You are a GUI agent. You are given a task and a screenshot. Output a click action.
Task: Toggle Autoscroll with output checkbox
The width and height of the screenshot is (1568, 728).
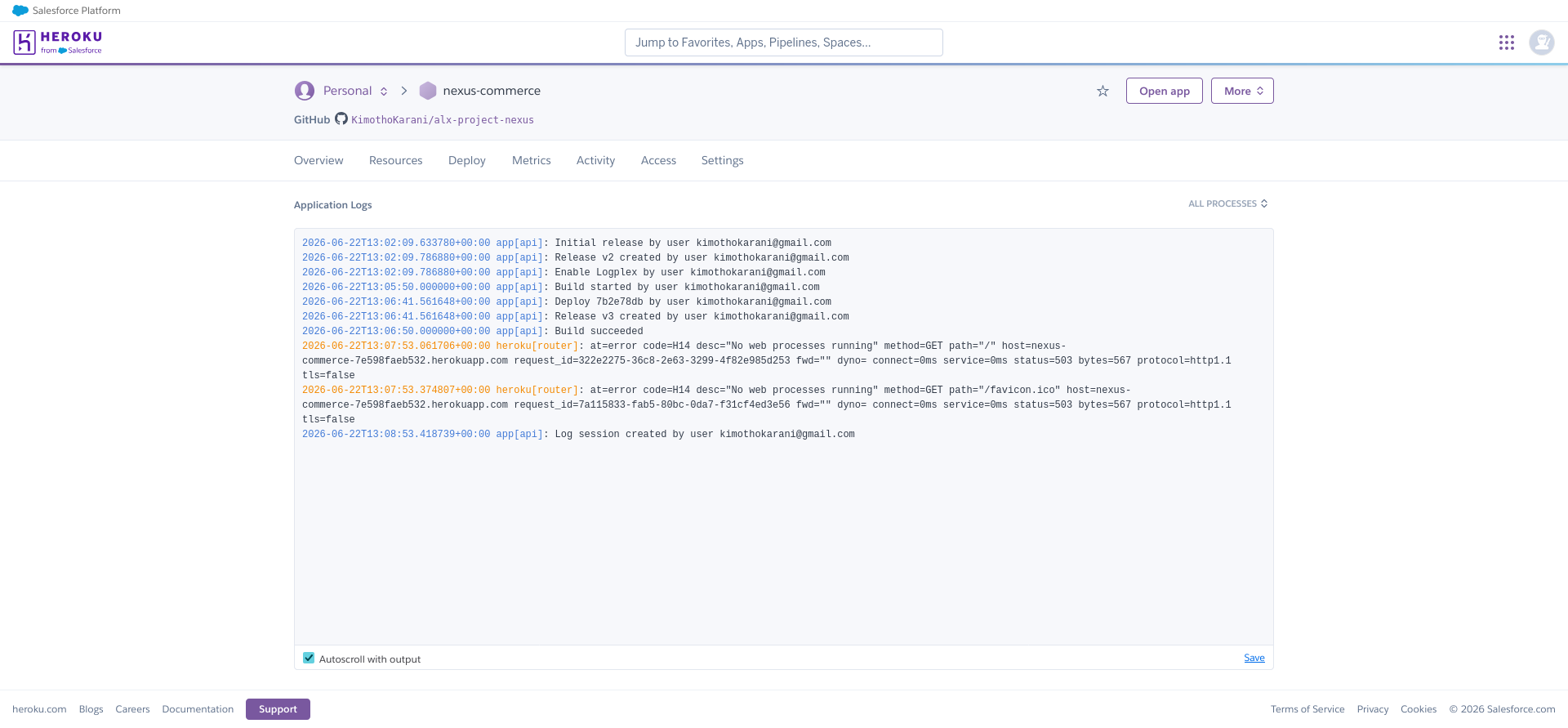pos(309,658)
